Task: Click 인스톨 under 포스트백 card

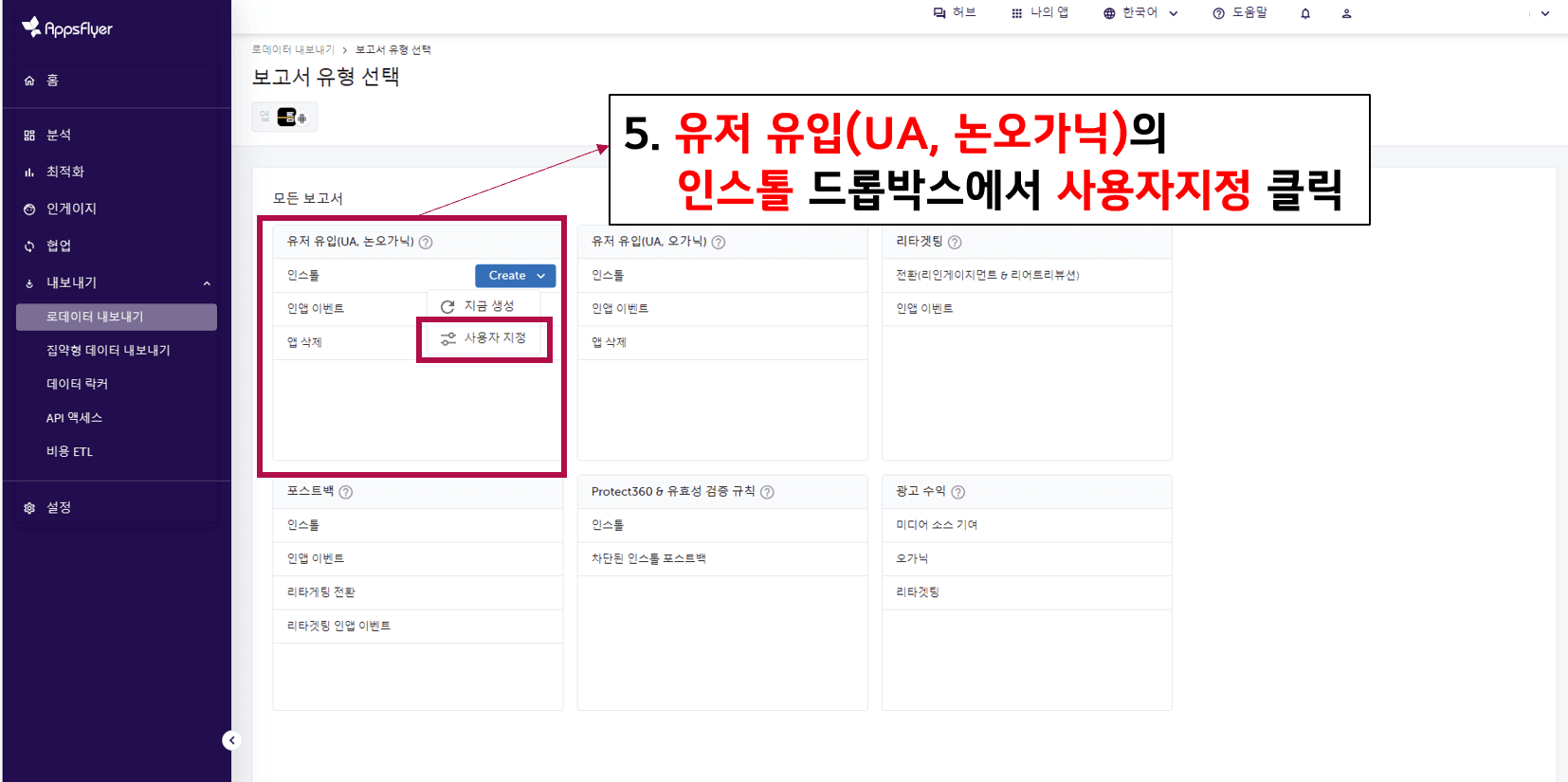Action: [418, 525]
